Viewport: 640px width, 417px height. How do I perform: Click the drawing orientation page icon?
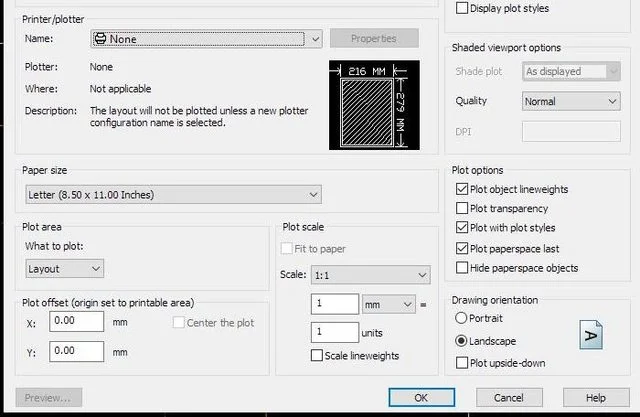click(x=591, y=335)
